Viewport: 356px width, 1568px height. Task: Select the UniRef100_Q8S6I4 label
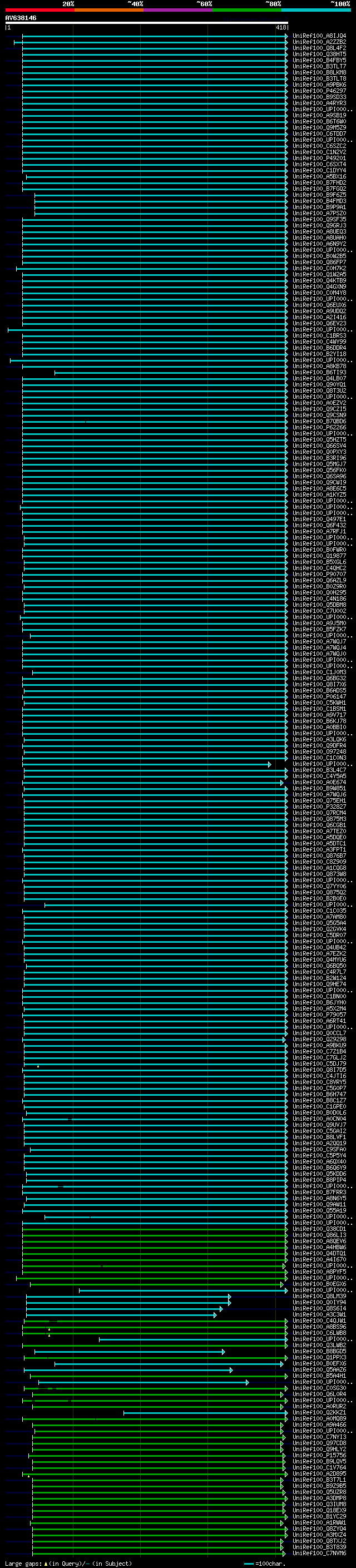319,1309
